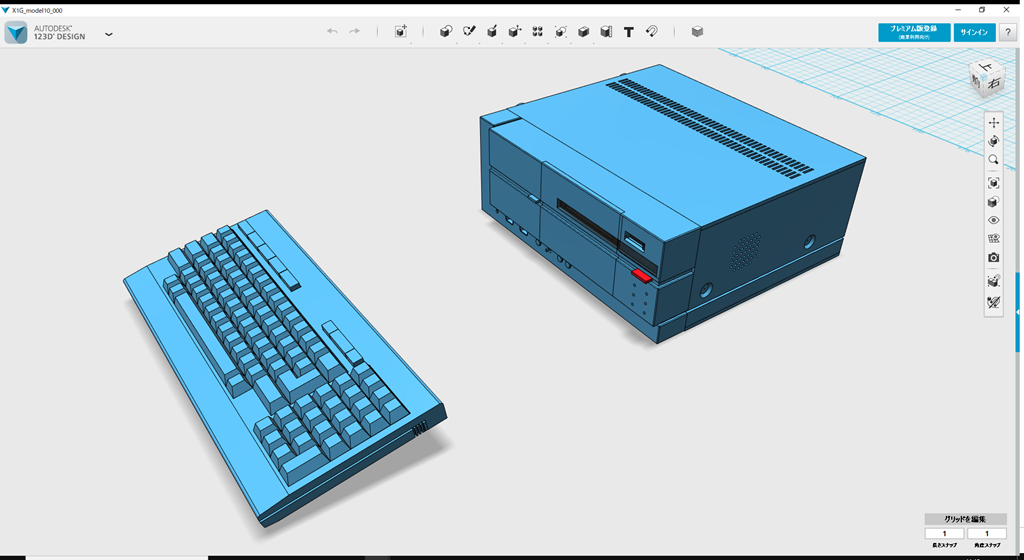Select the Sketch tool icon
The image size is (1024, 560).
click(x=469, y=32)
